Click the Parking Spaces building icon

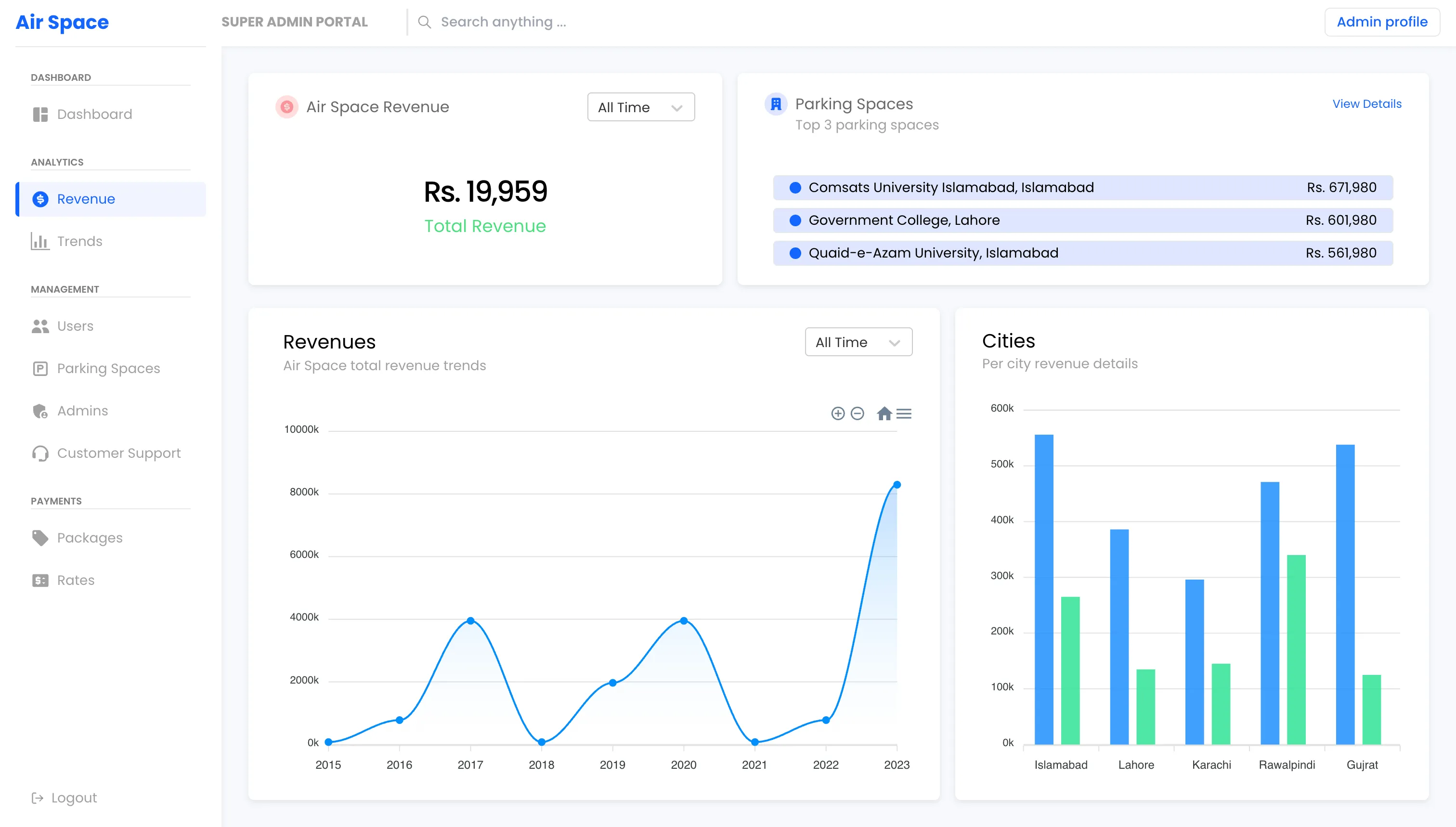(776, 104)
